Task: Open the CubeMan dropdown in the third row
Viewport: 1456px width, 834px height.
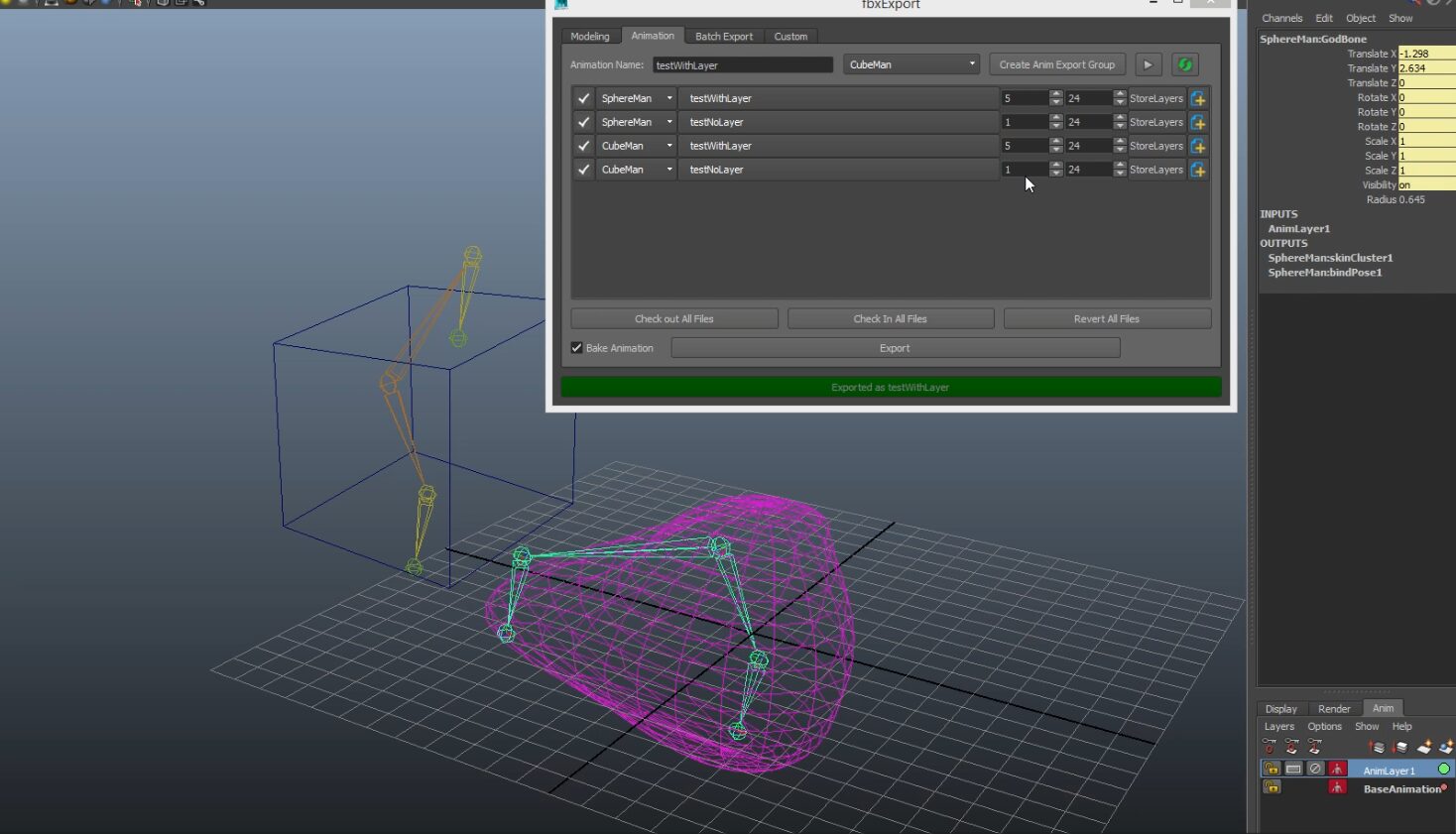Action: point(636,146)
